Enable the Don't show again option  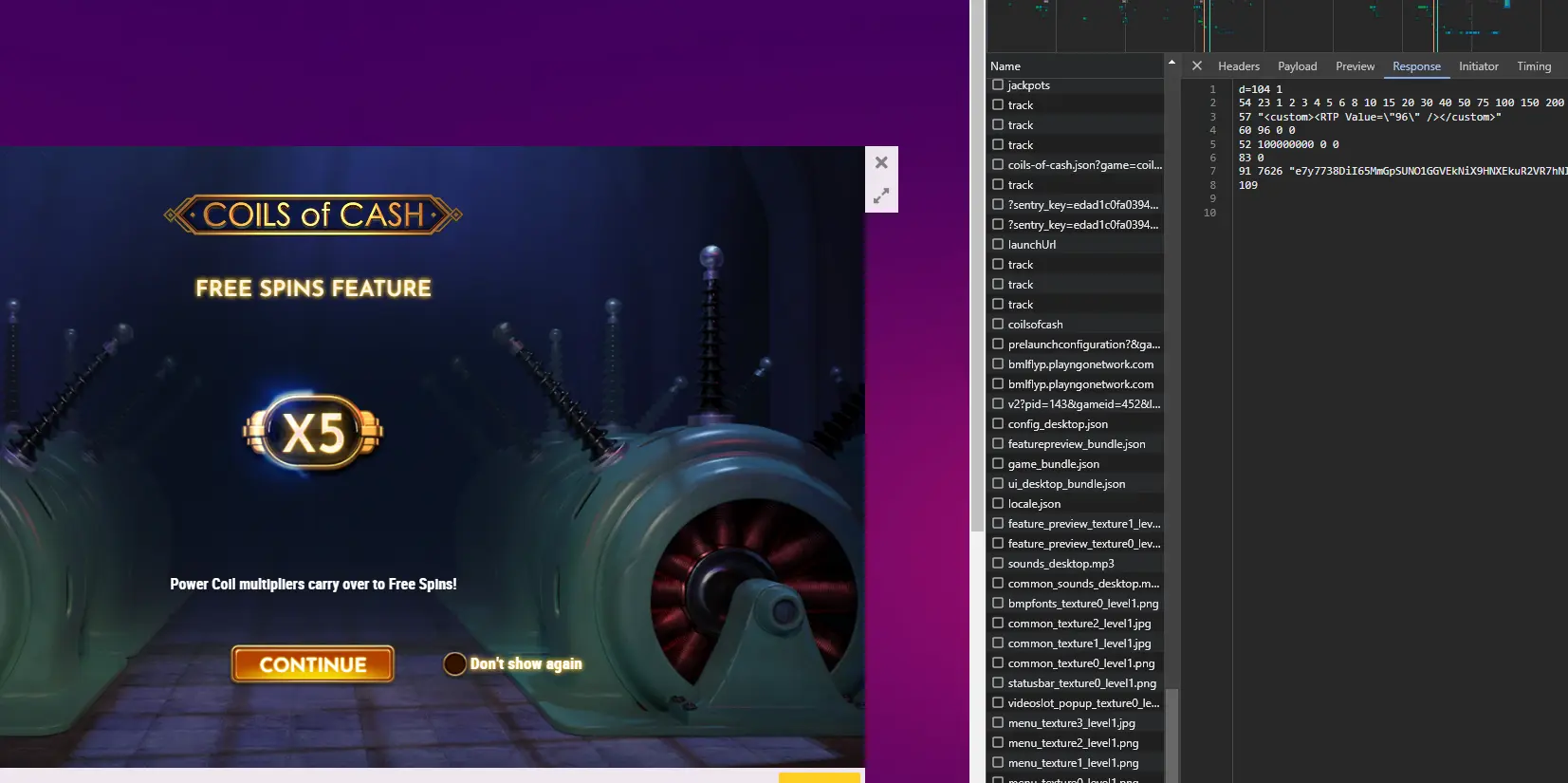(454, 664)
